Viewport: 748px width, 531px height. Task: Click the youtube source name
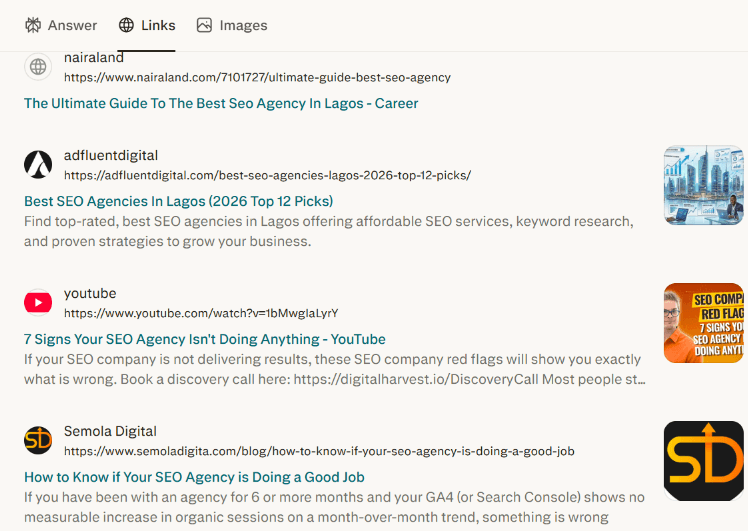pyautogui.click(x=90, y=293)
